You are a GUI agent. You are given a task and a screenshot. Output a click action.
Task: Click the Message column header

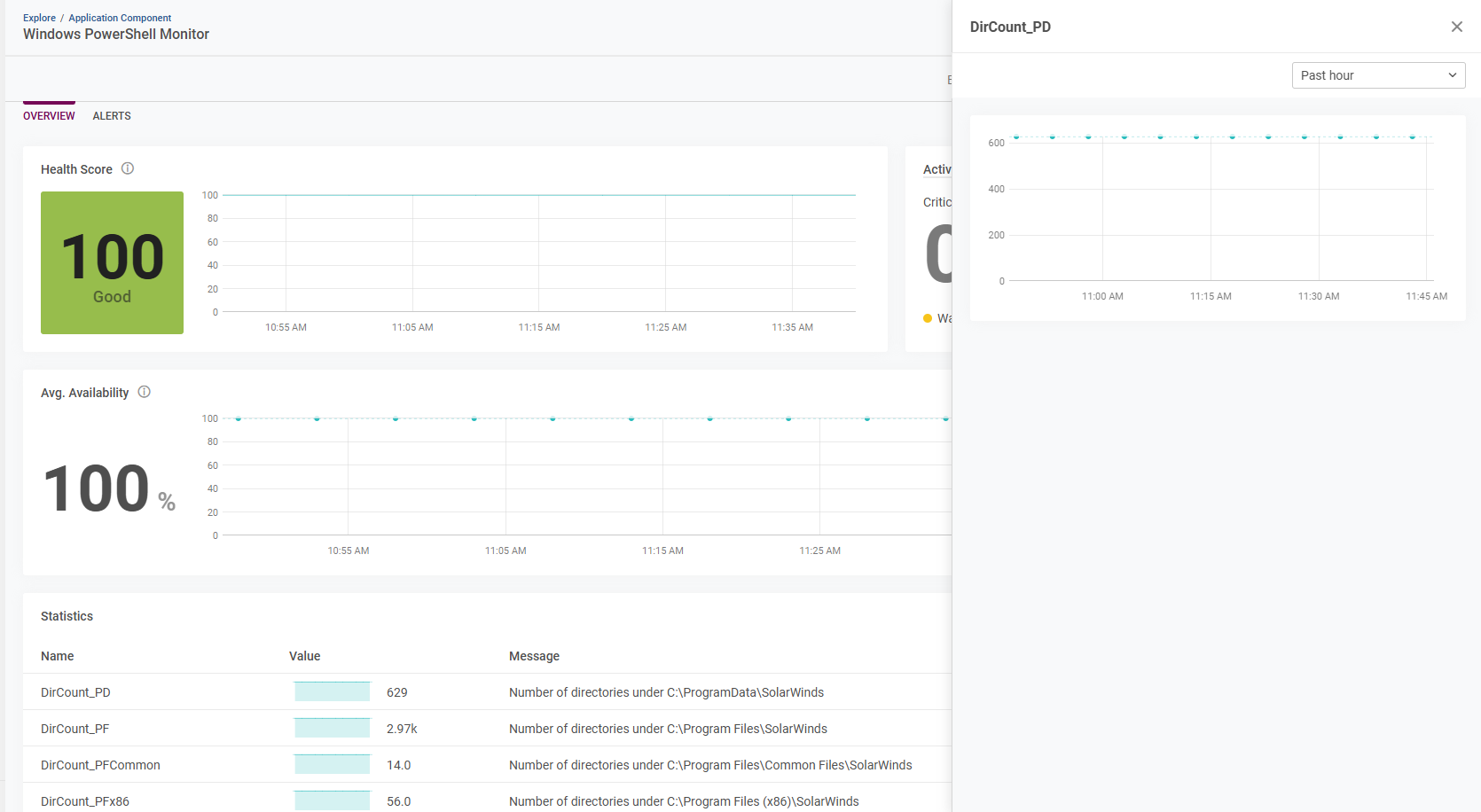[534, 656]
